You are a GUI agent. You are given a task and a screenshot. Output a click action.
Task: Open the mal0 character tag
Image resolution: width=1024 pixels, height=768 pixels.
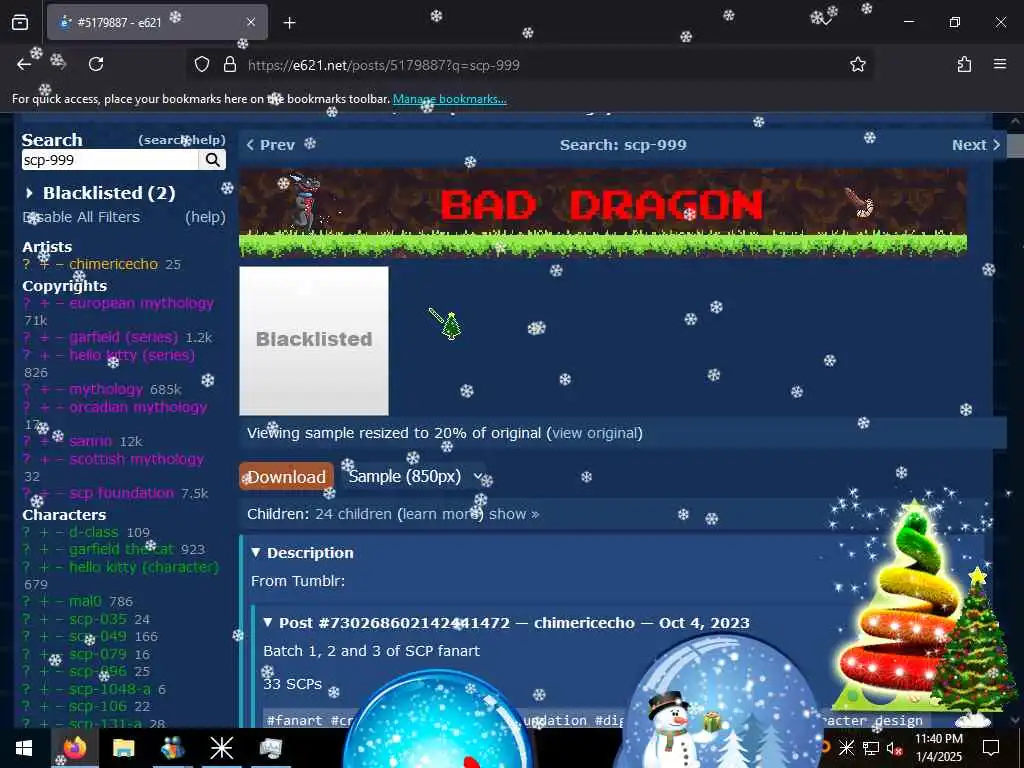tap(86, 600)
